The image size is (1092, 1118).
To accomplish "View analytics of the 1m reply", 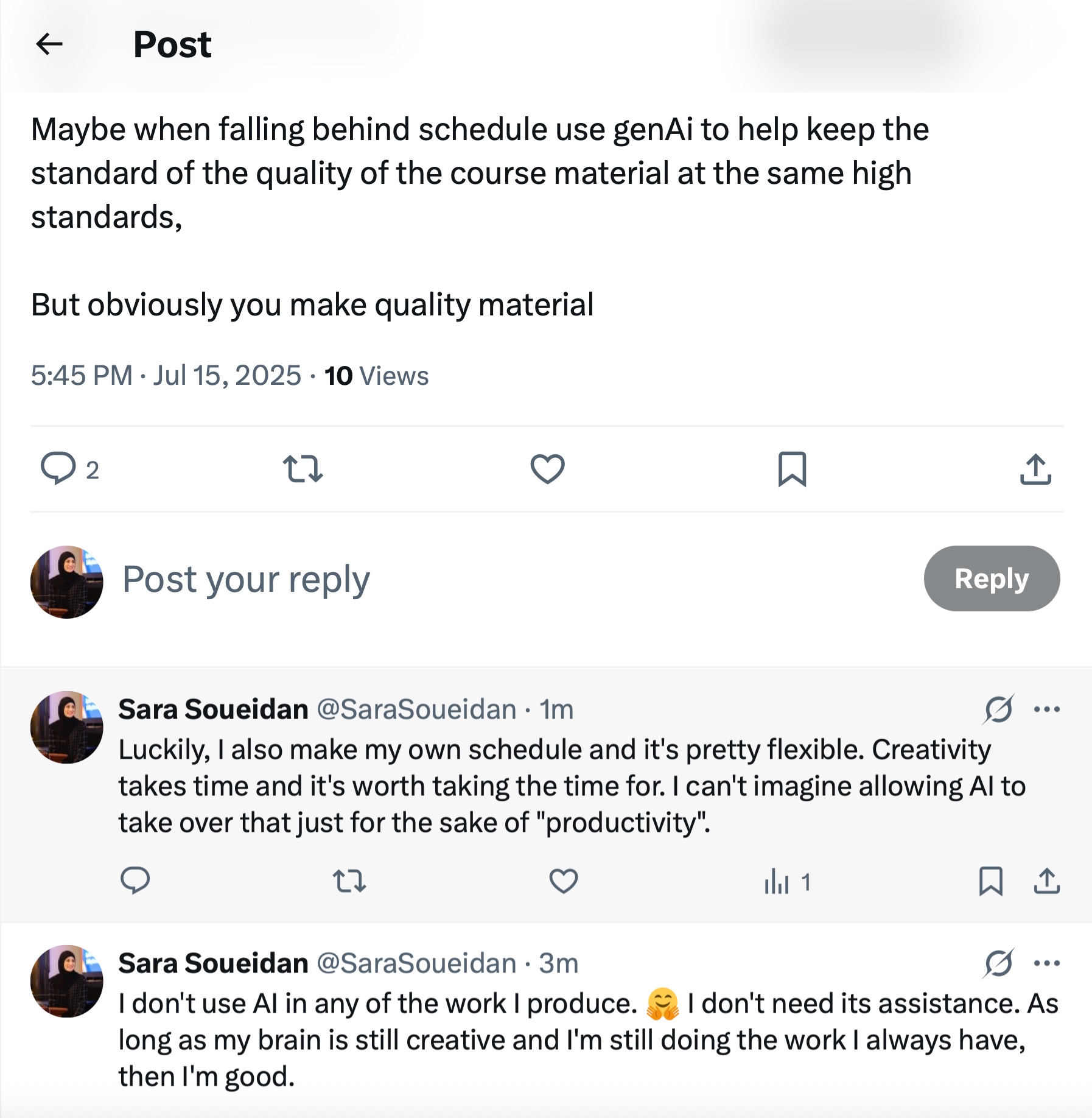I will pos(786,881).
